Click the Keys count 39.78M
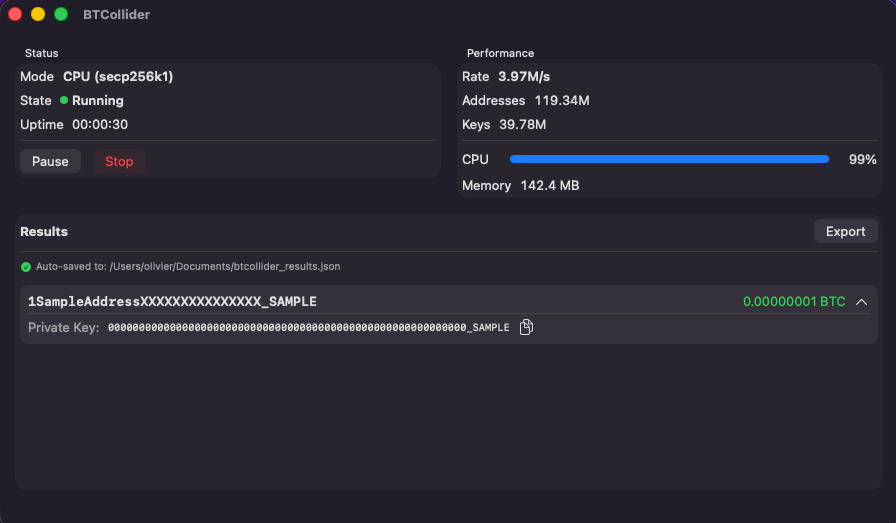 pyautogui.click(x=522, y=125)
